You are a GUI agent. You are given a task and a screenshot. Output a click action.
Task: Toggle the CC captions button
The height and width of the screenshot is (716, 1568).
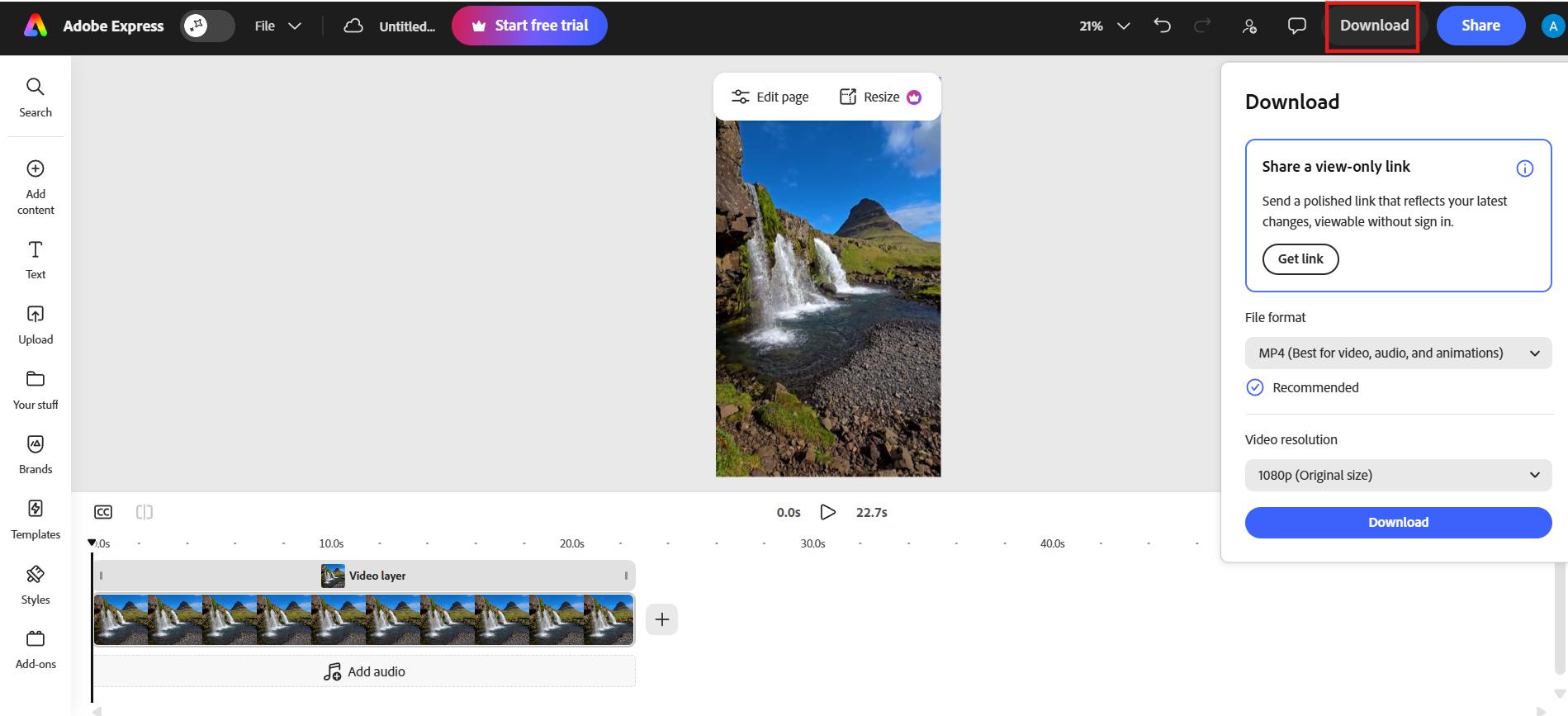pos(103,512)
